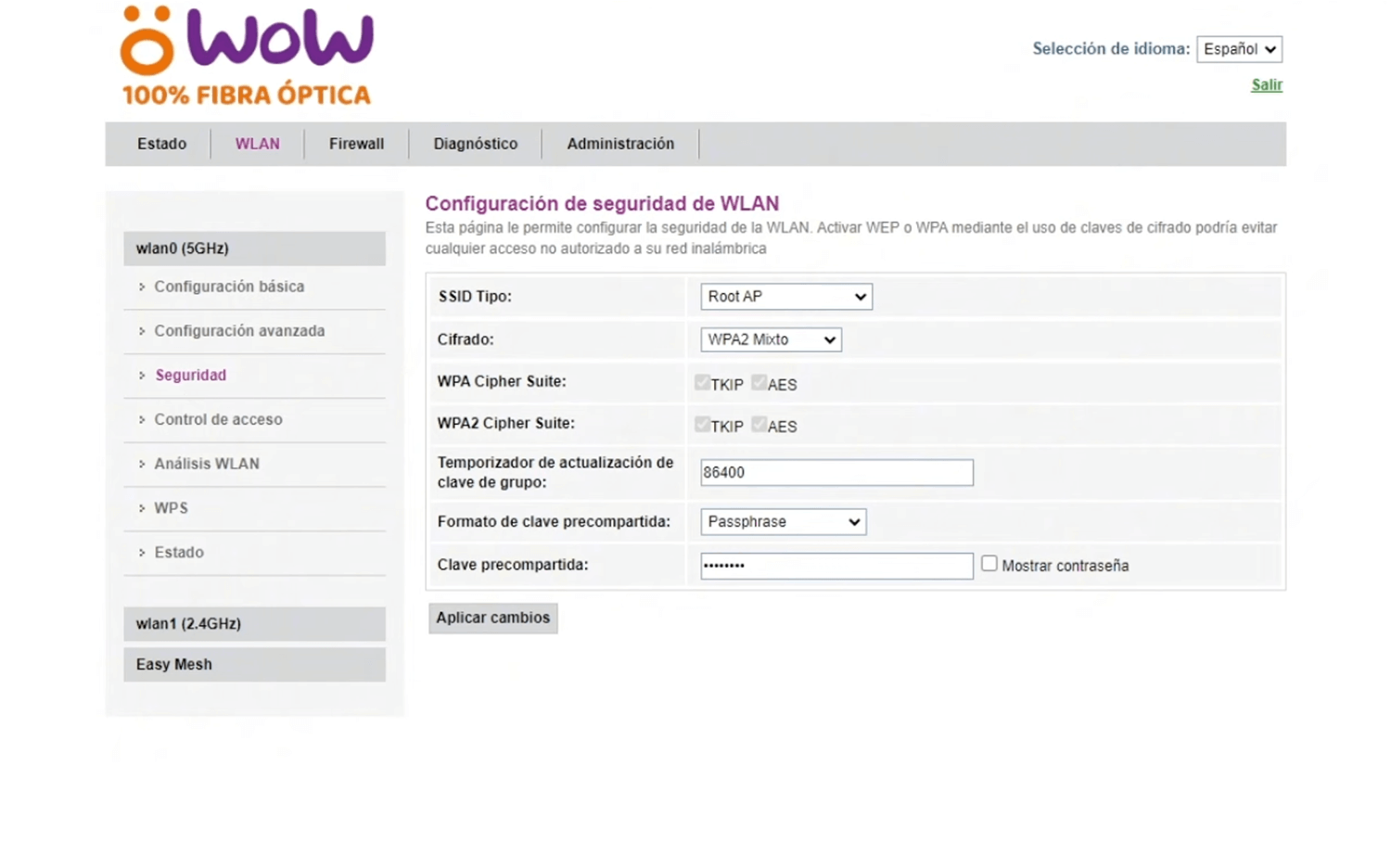Image resolution: width=1391 pixels, height=868 pixels.
Task: Click the WOW fibra óptica logo
Action: tap(247, 56)
